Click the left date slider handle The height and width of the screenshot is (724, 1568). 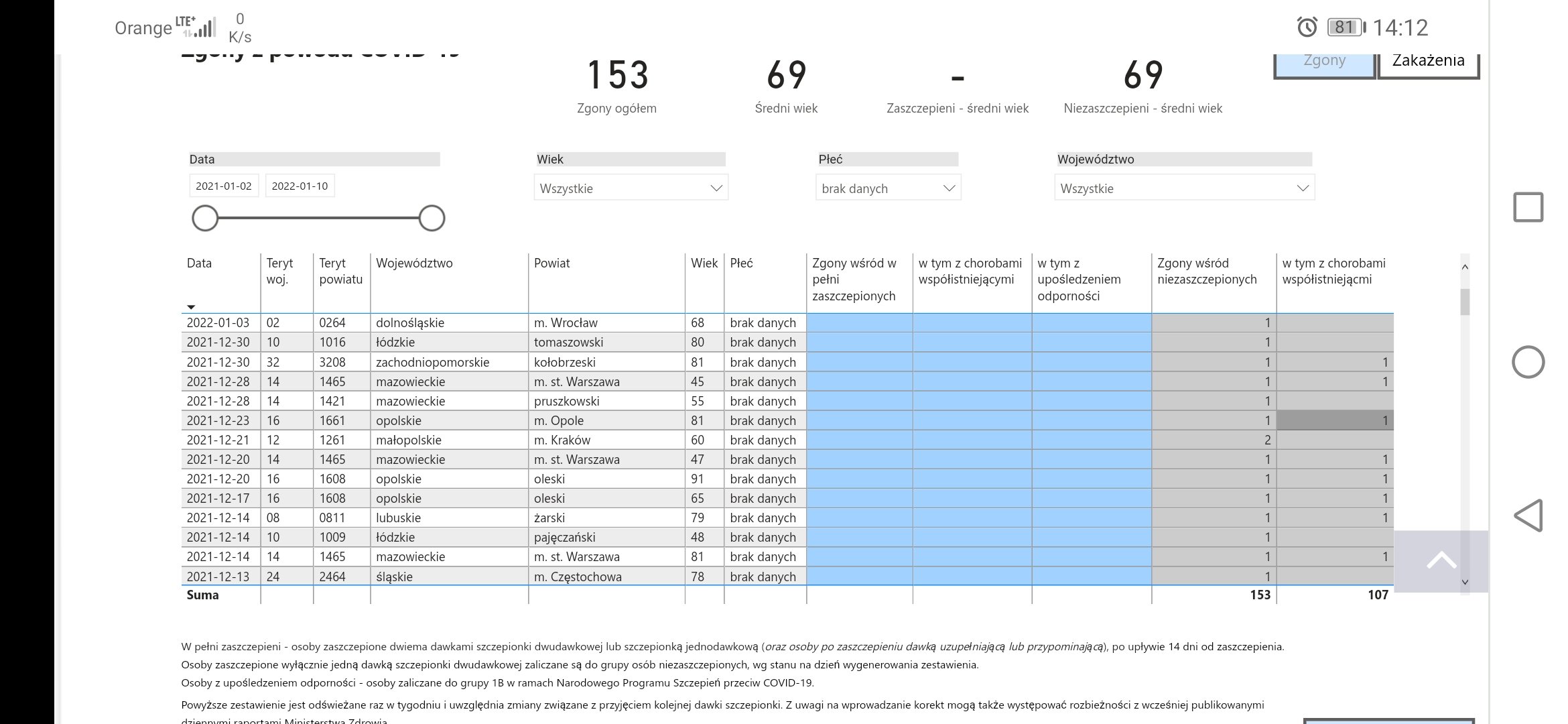pyautogui.click(x=205, y=219)
